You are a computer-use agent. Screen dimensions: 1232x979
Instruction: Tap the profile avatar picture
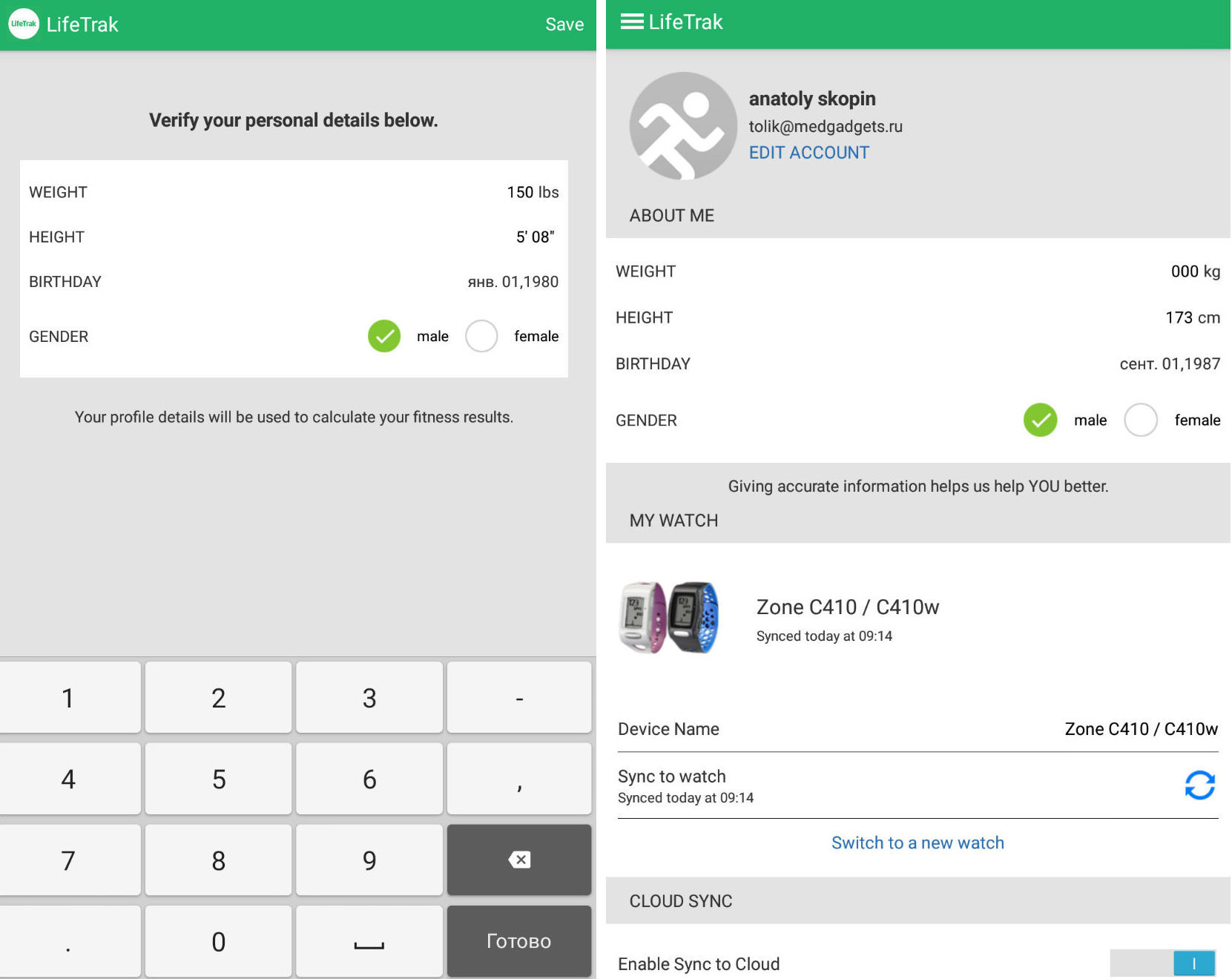tap(683, 126)
